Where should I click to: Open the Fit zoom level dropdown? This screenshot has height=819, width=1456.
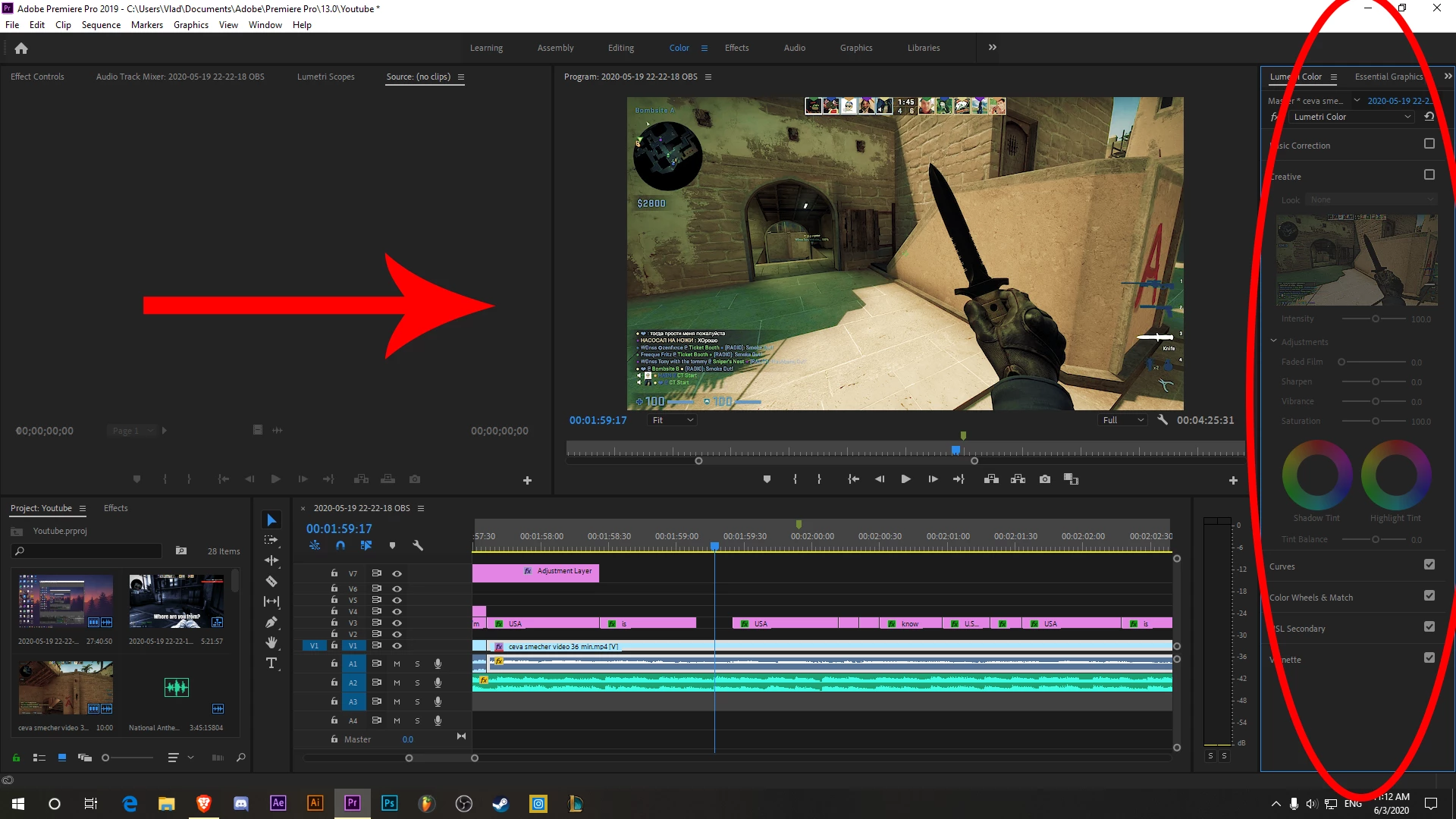click(673, 420)
